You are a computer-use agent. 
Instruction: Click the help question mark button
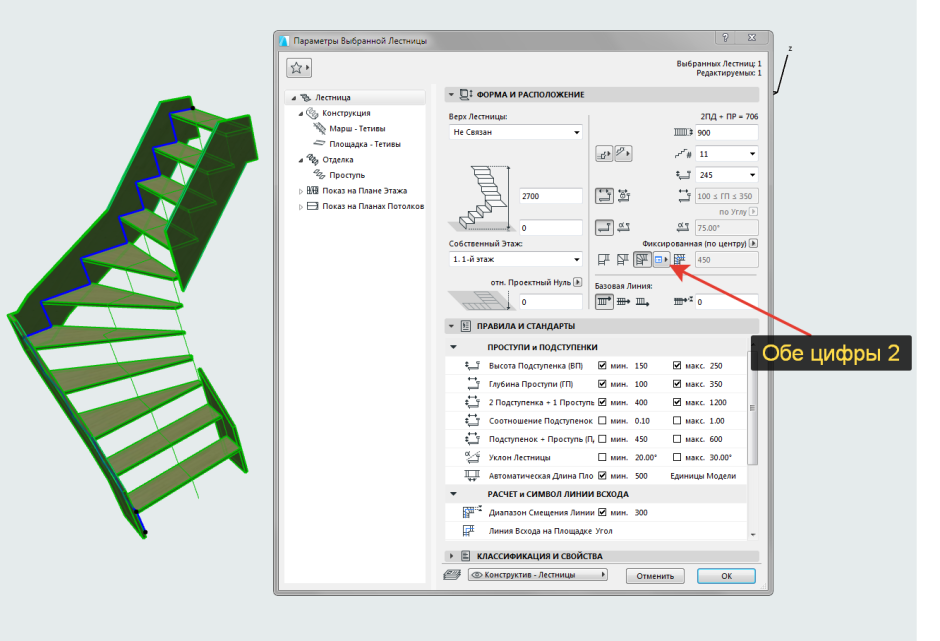pyautogui.click(x=725, y=37)
